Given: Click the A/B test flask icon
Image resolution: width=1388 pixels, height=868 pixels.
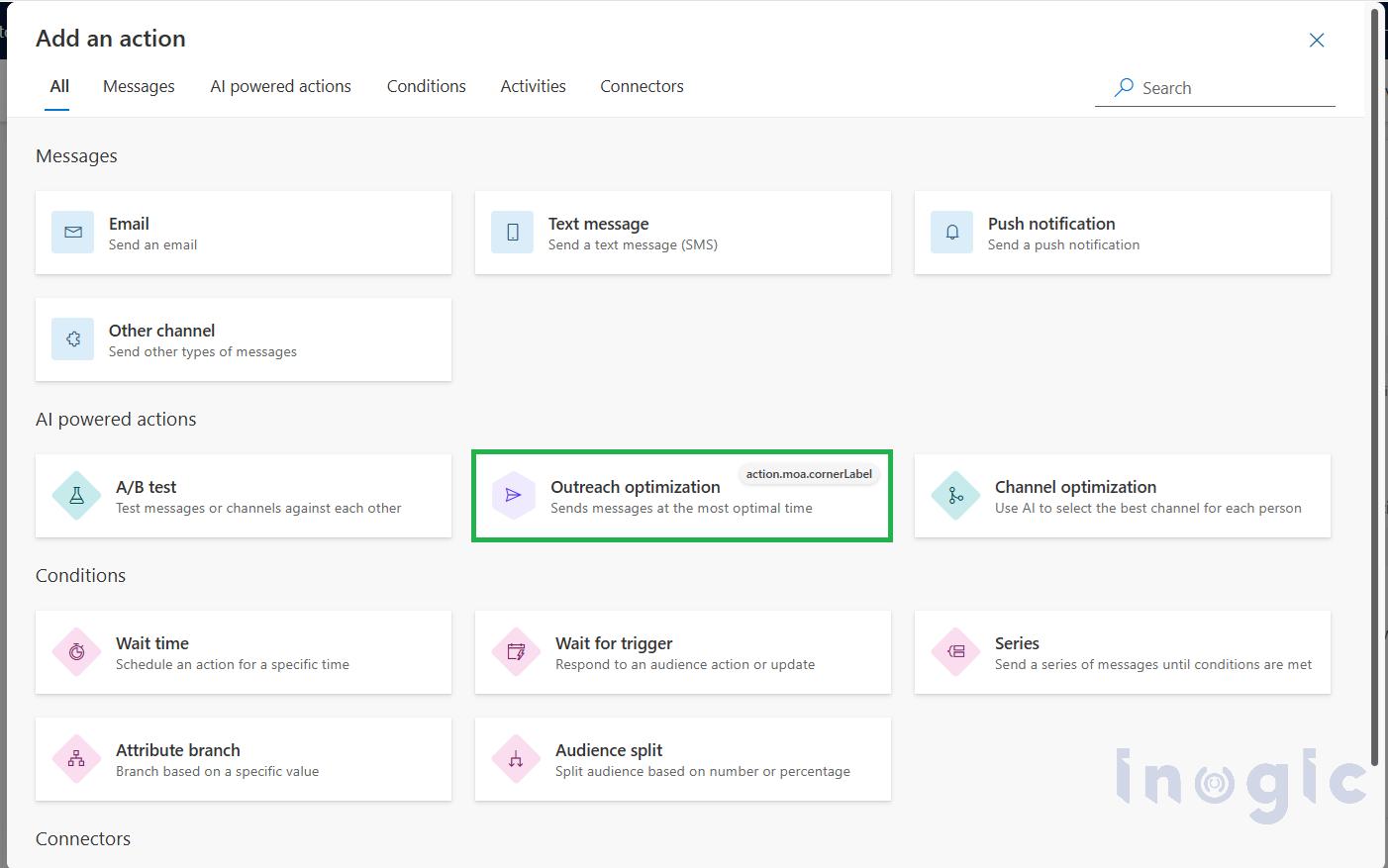Looking at the screenshot, I should pyautogui.click(x=76, y=496).
